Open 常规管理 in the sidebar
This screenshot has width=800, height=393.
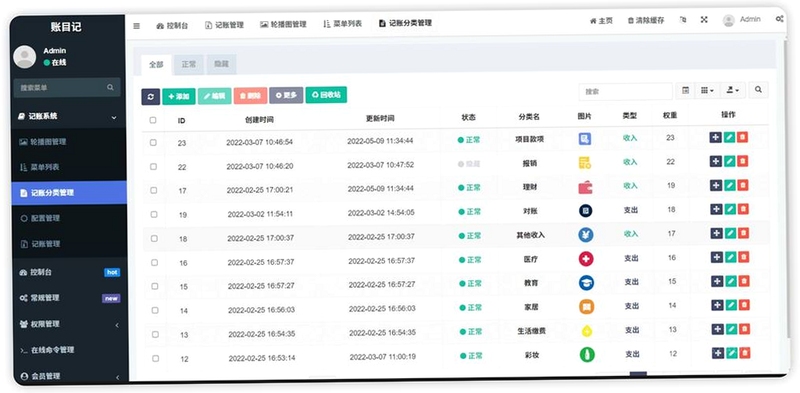click(x=69, y=298)
